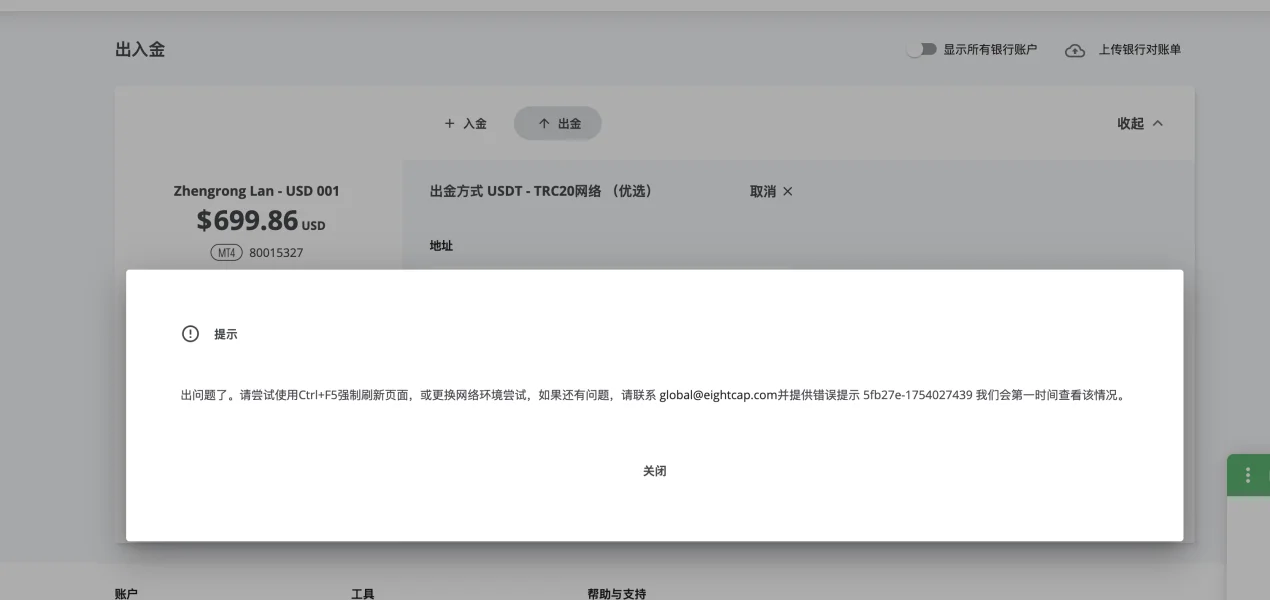
Task: Click the plus icon beside 入金
Action: (x=449, y=124)
